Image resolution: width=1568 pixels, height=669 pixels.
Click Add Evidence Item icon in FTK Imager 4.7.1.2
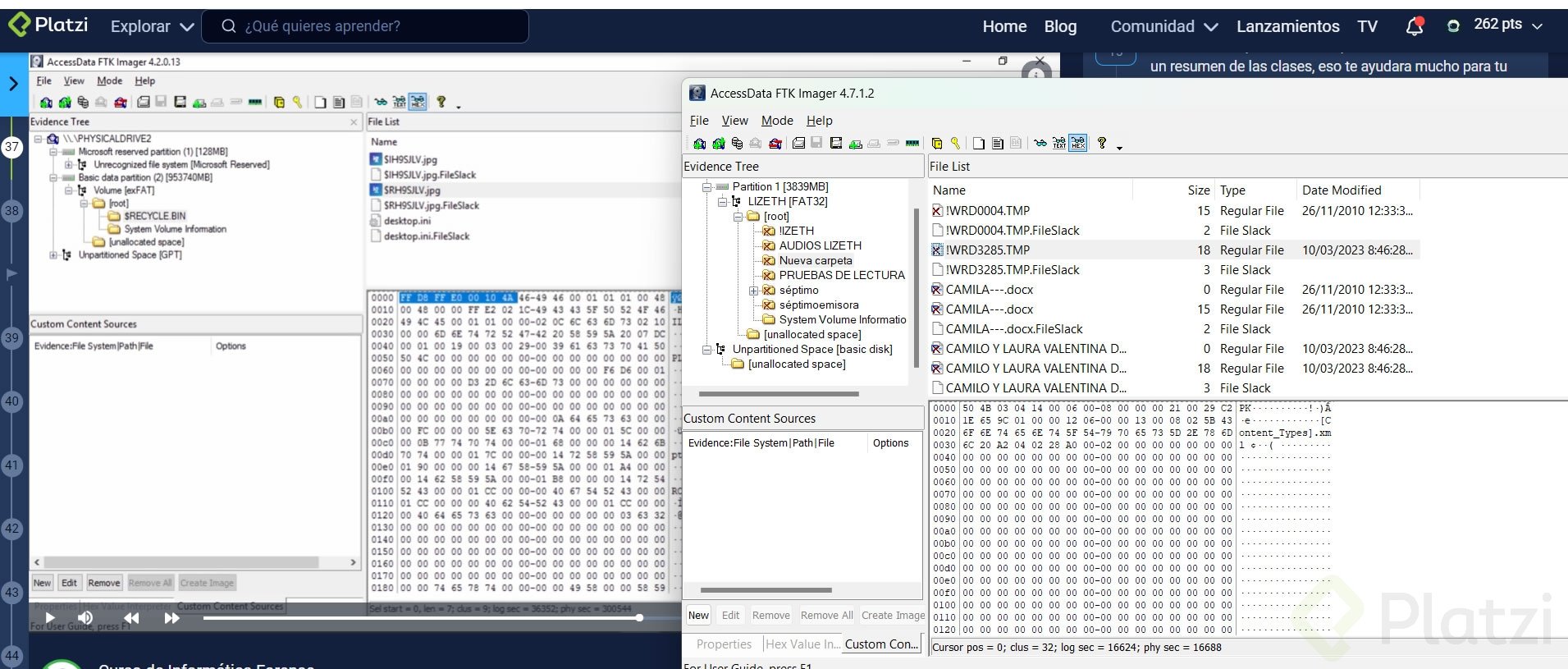point(699,143)
